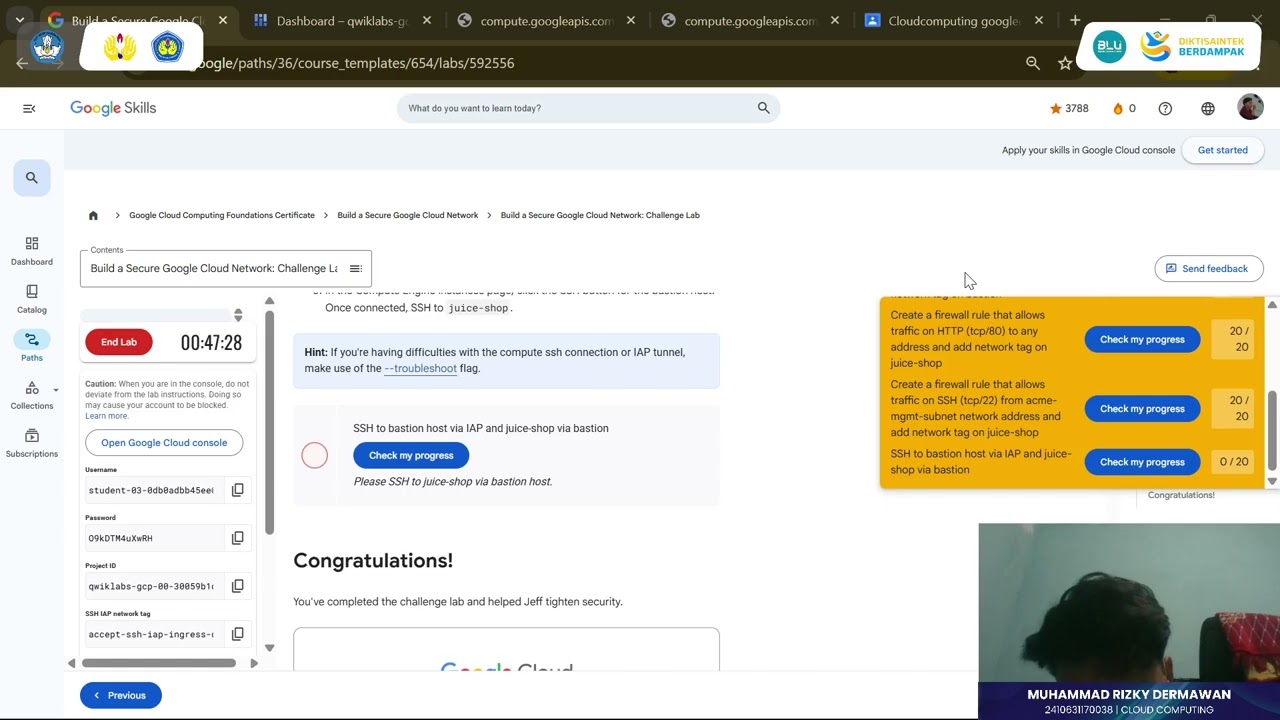Click Open Google Cloud console button
The image size is (1280, 720).
(164, 443)
